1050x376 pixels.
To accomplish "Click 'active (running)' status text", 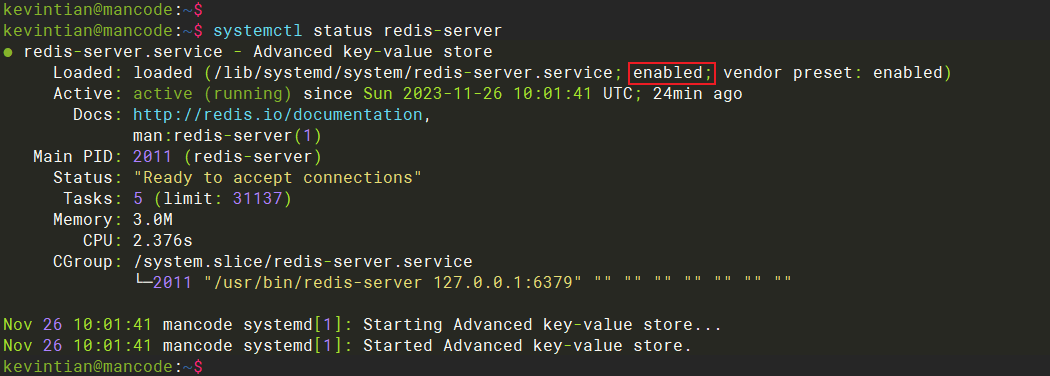I will [213, 94].
